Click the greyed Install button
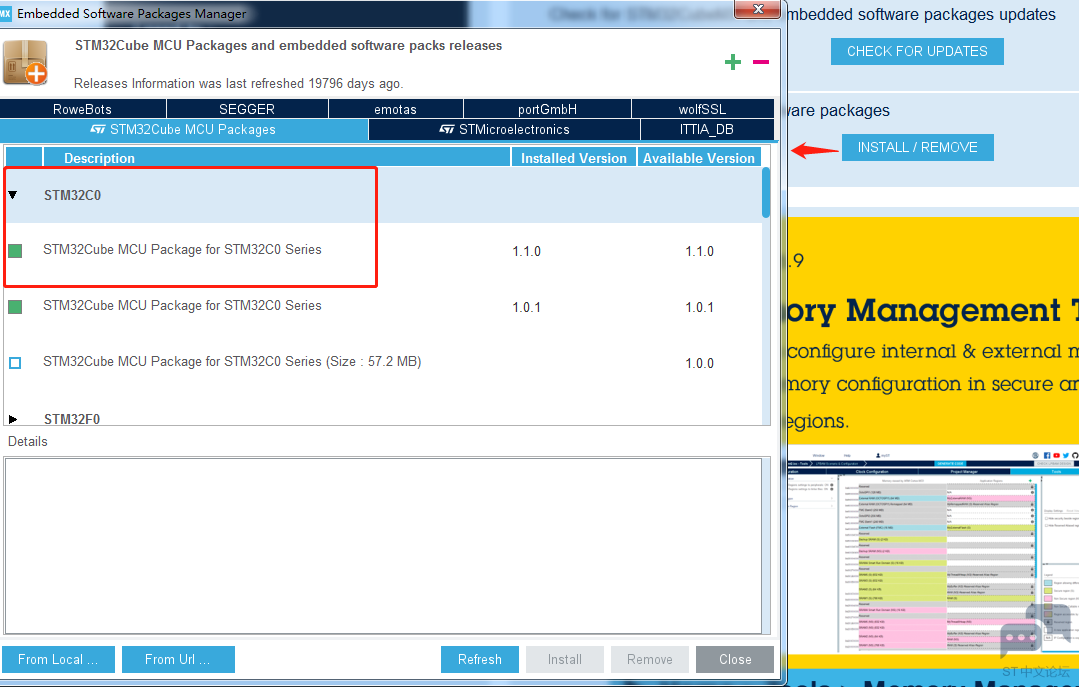The height and width of the screenshot is (687, 1079). 565,659
